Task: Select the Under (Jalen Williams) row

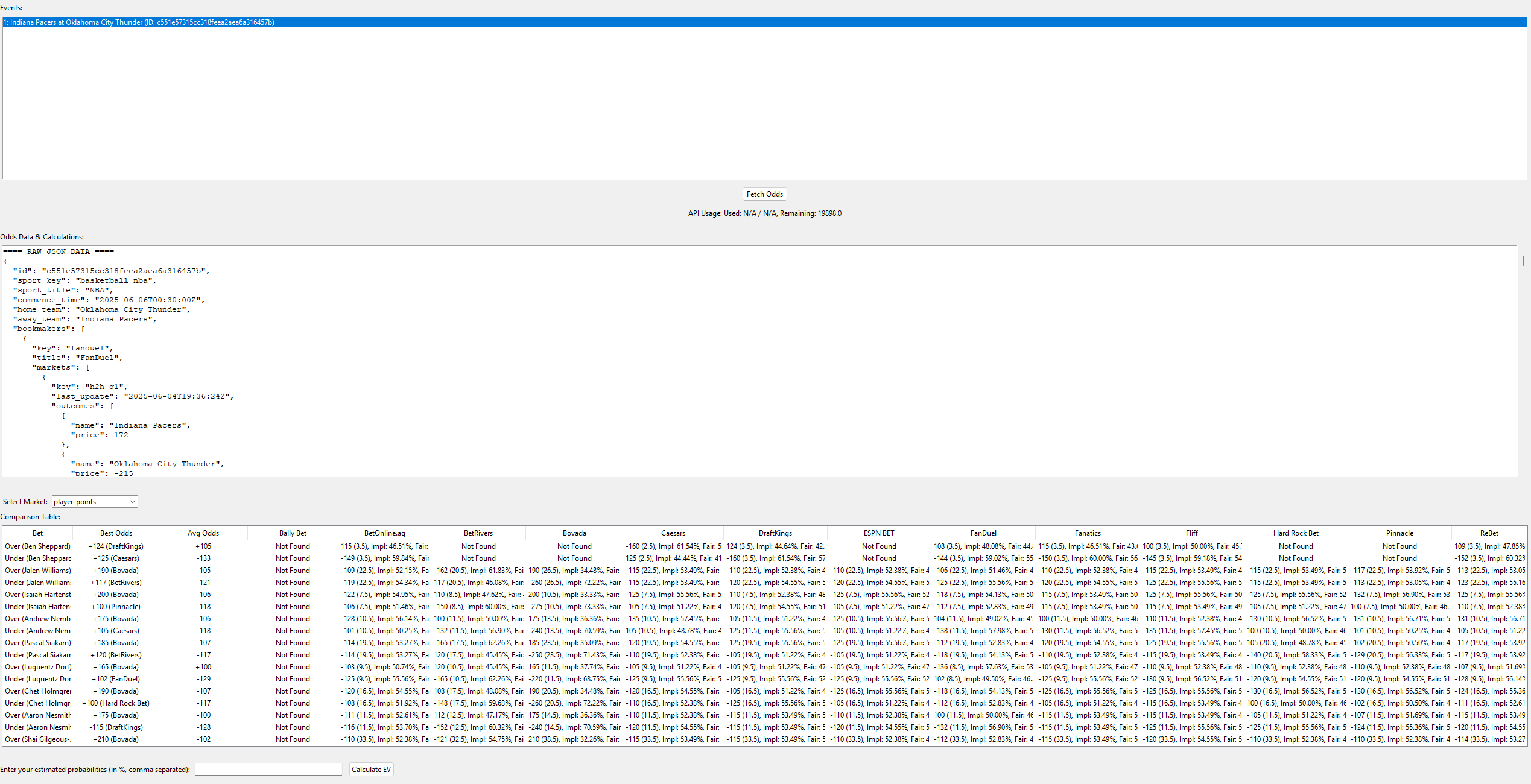Action: (x=37, y=582)
